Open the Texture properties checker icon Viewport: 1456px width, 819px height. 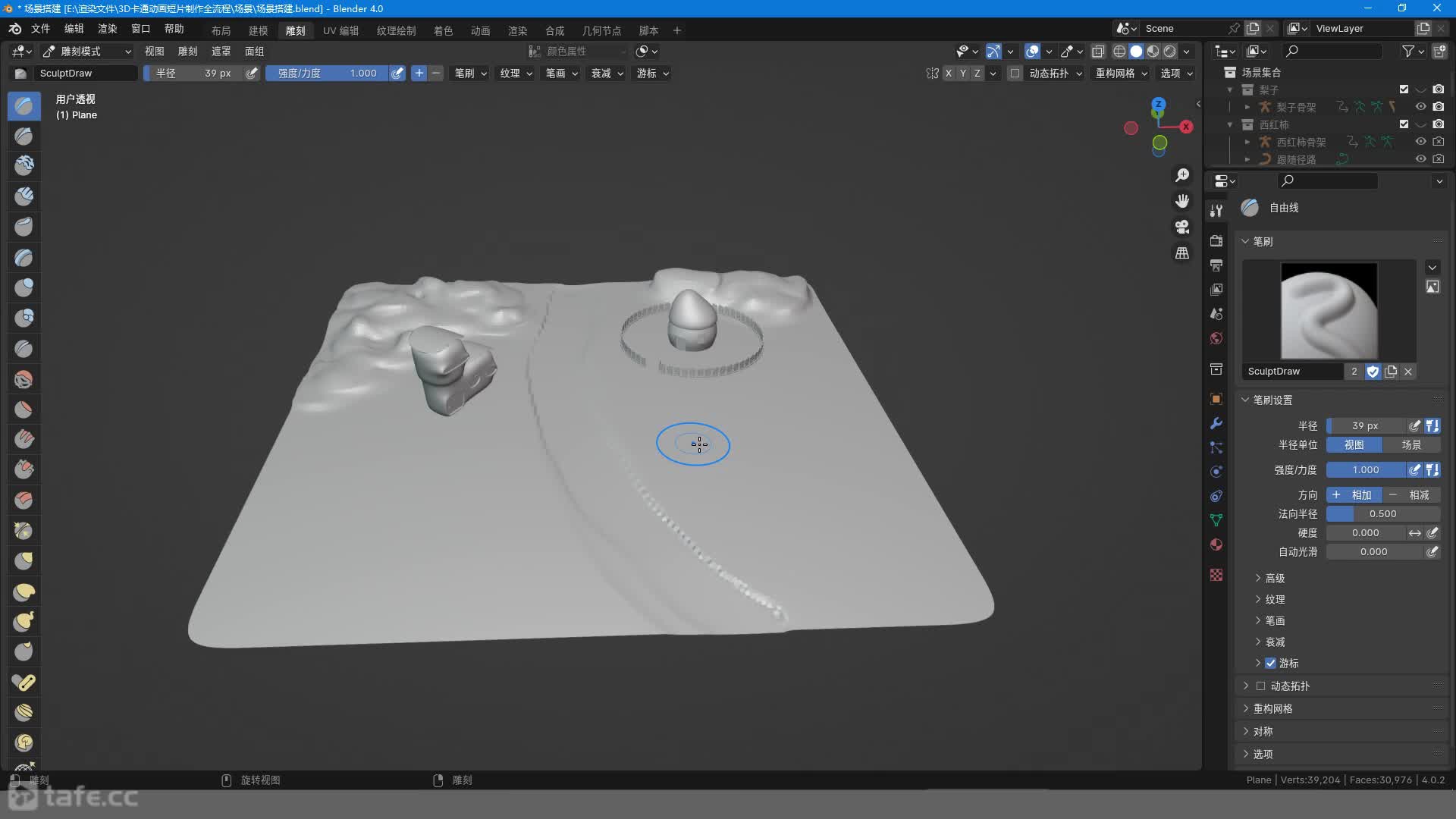(1216, 575)
